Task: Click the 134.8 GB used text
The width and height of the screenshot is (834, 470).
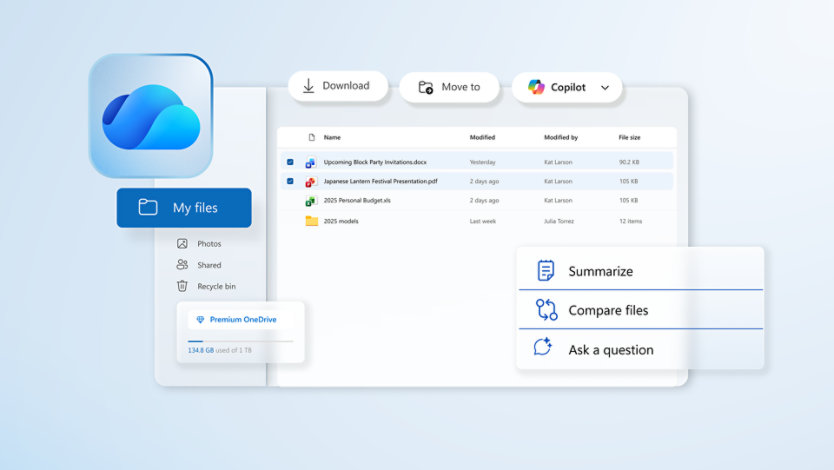Action: coord(220,350)
